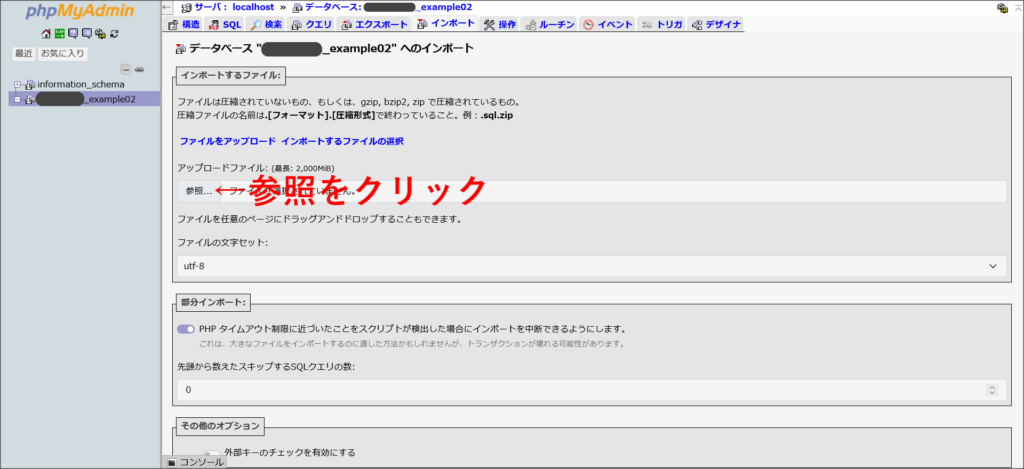The image size is (1024, 469).
Task: Click the インポートするファイル: section heading
Action: click(x=231, y=75)
